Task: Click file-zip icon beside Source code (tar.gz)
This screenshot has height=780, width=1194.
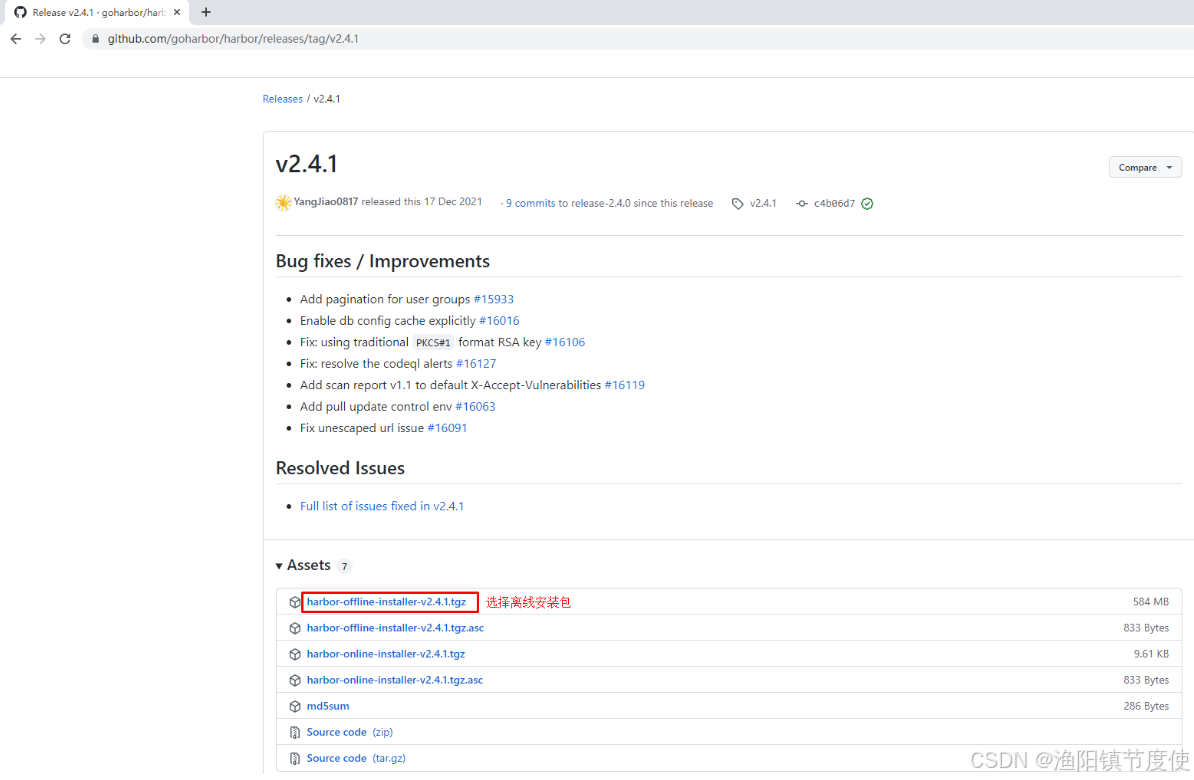Action: pos(295,758)
